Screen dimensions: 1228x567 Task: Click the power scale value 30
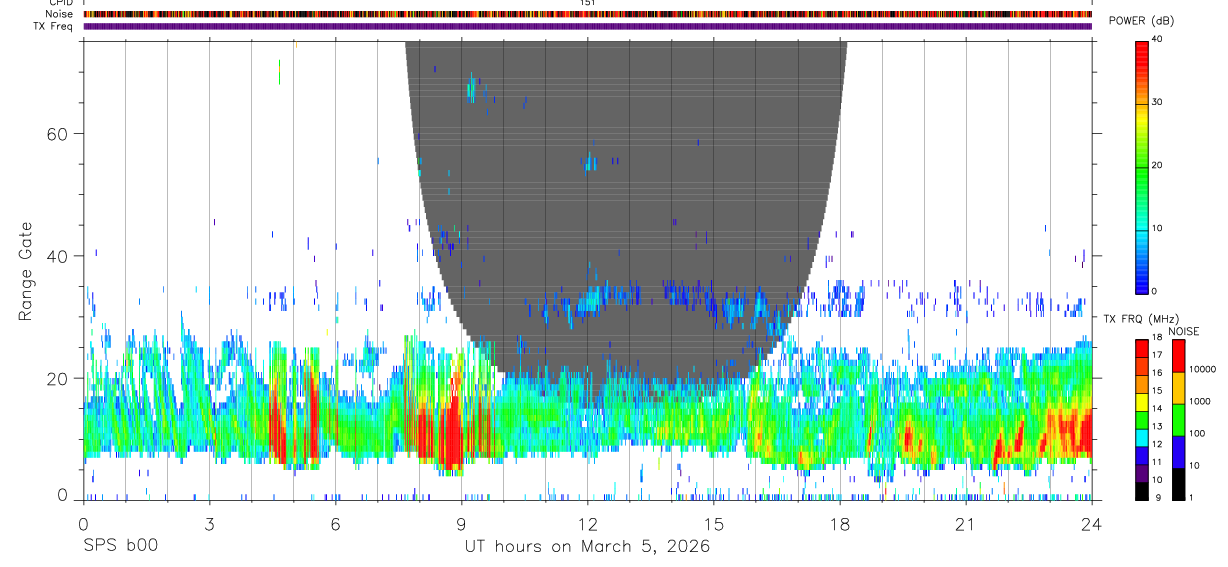(x=1156, y=102)
